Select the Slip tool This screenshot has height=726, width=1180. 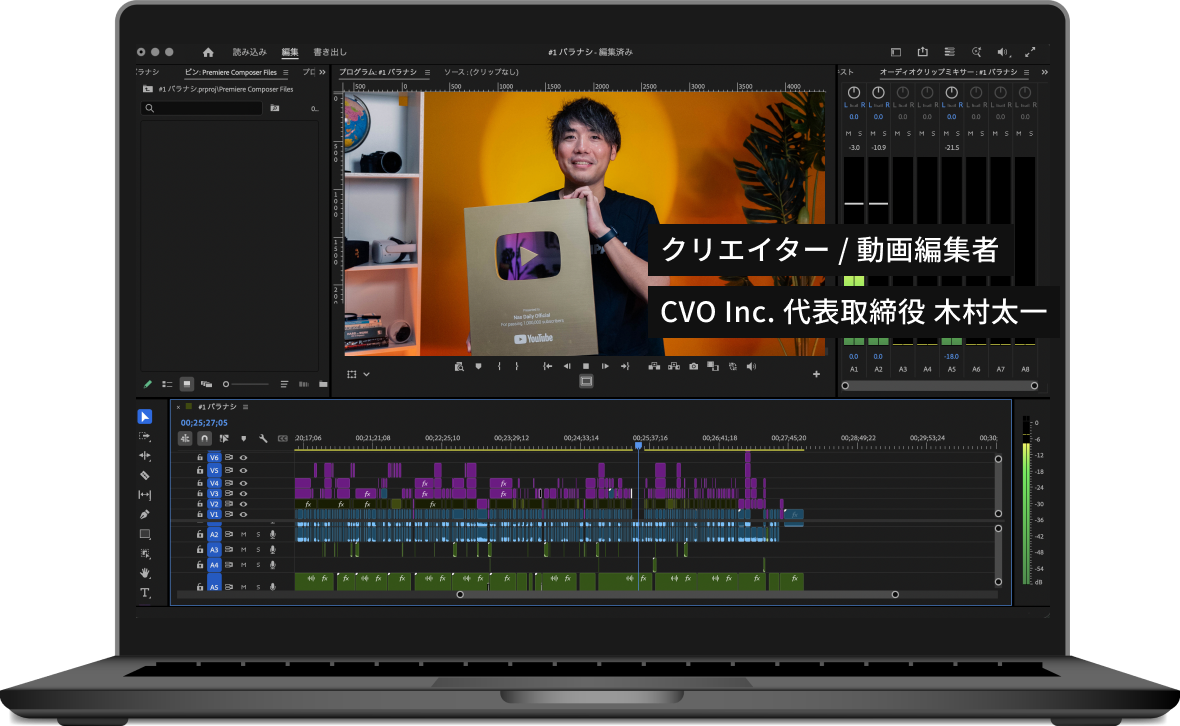(x=144, y=495)
